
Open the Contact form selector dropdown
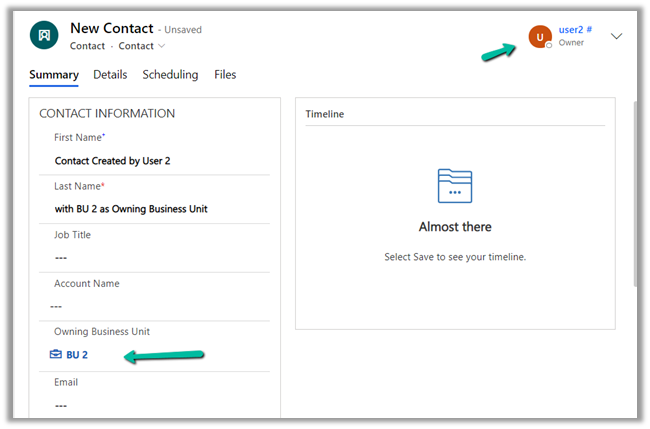coord(142,46)
